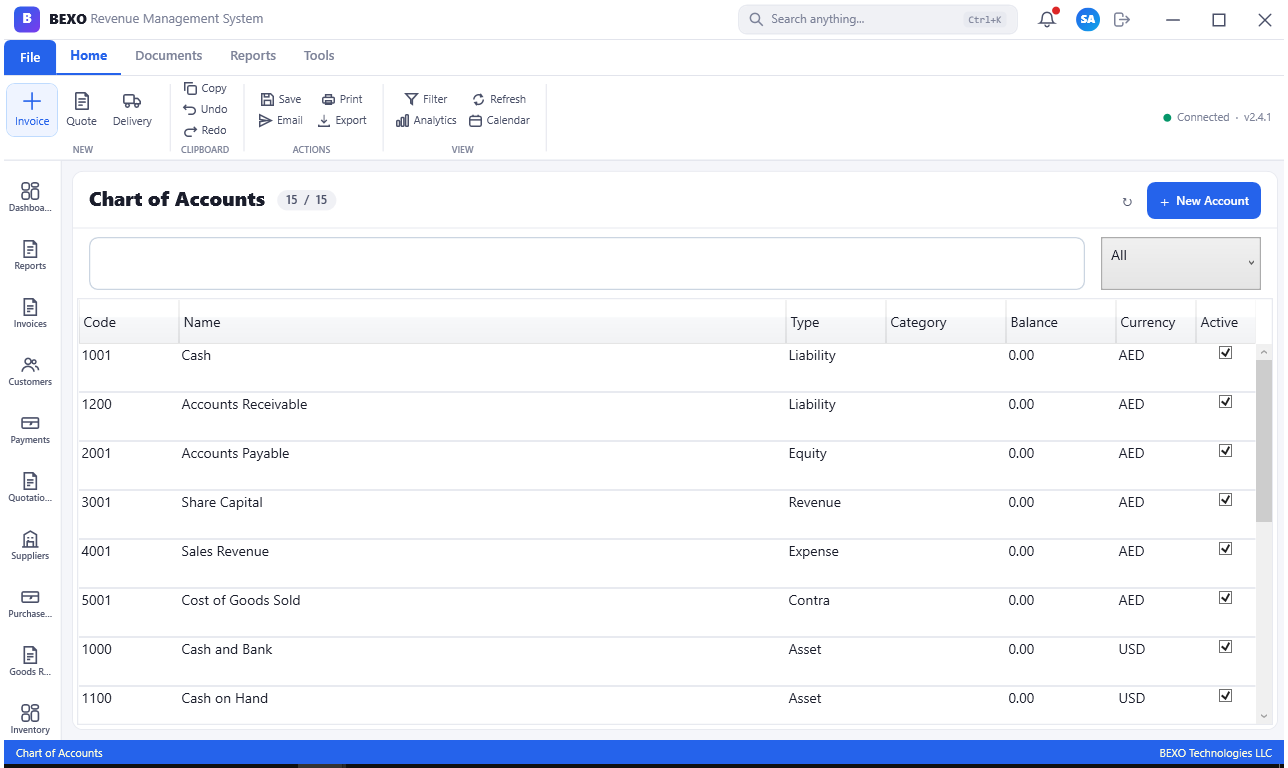Switch to the Documents tab

pos(169,56)
